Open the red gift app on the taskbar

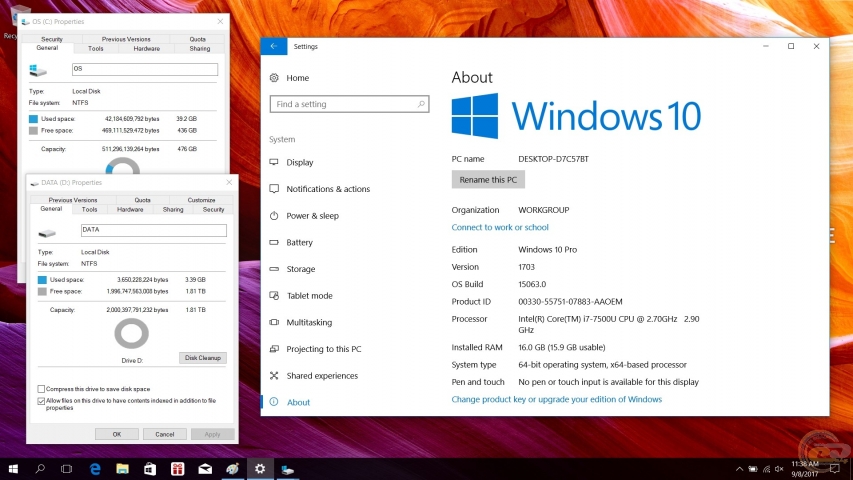click(177, 469)
